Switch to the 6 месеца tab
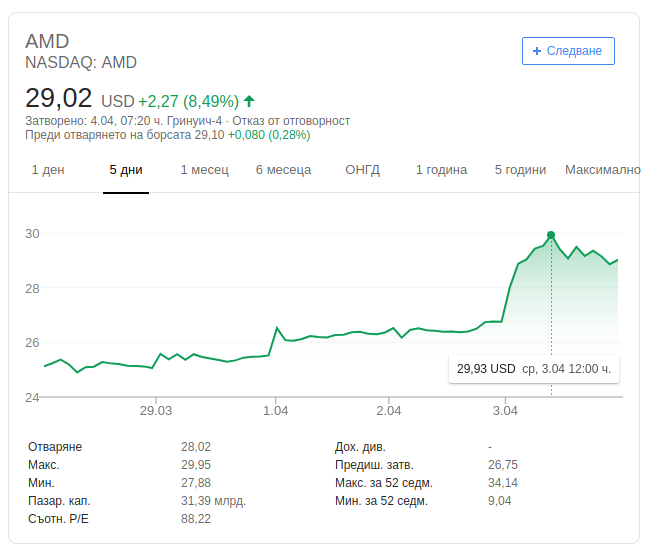The image size is (650, 555). [x=283, y=170]
